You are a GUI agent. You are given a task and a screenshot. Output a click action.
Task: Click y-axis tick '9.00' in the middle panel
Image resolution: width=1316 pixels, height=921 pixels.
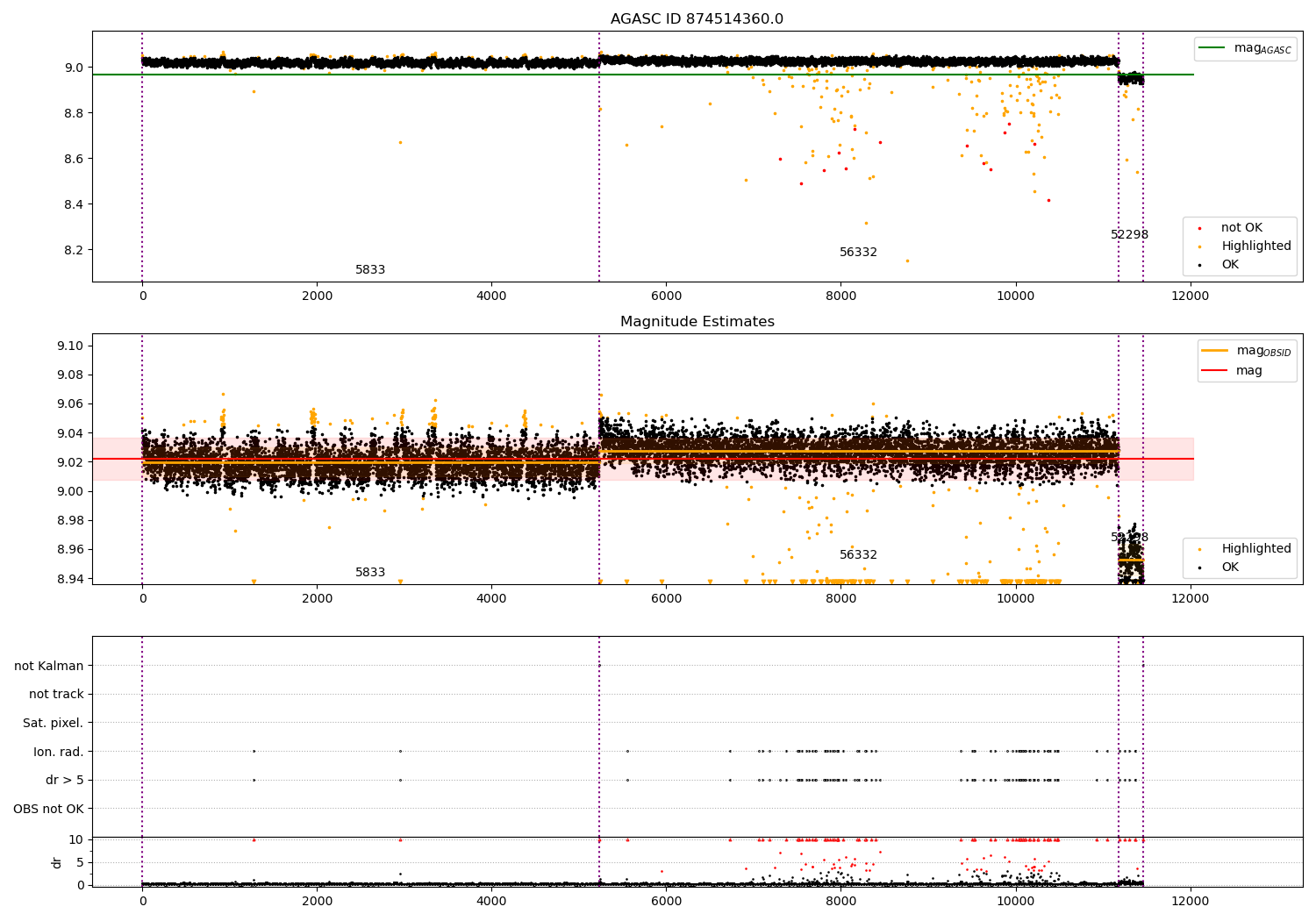[x=71, y=491]
